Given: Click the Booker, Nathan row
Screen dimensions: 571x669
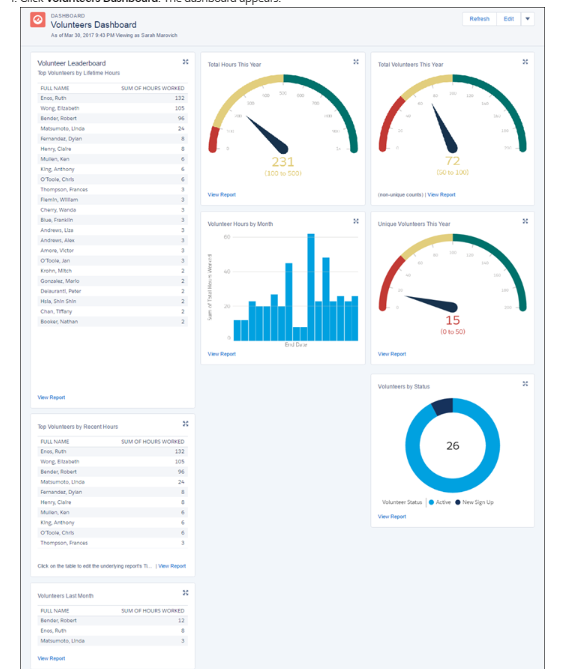Looking at the screenshot, I should (113, 322).
